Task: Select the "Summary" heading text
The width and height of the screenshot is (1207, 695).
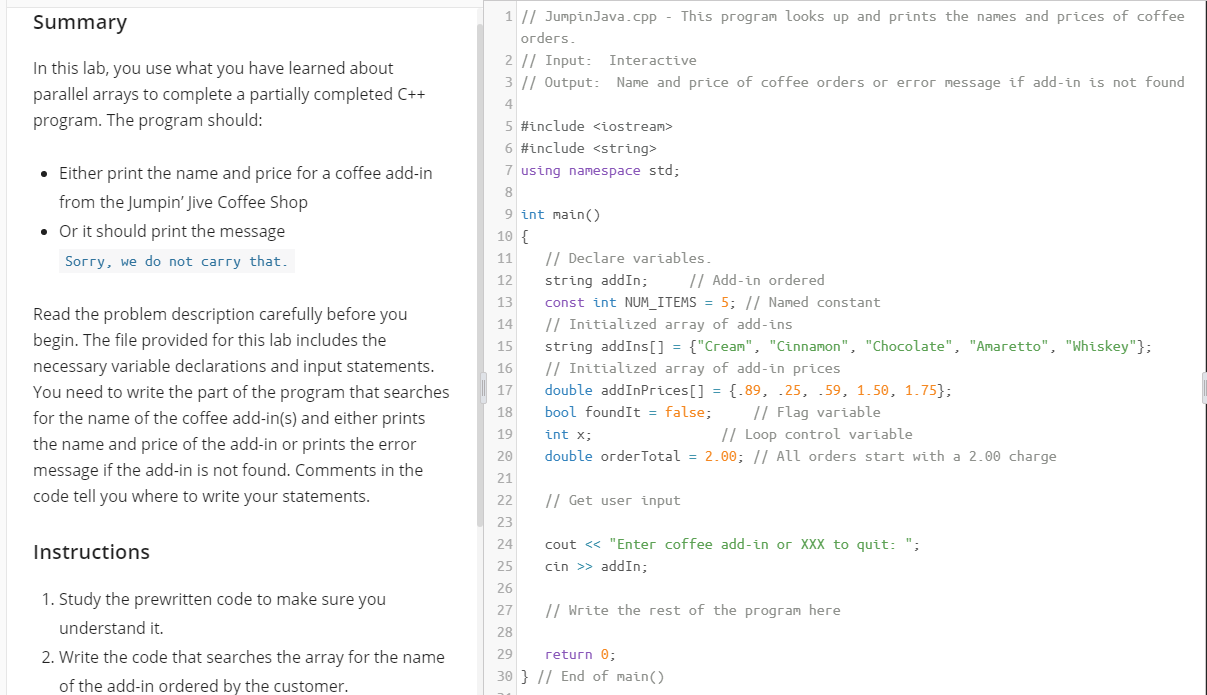Action: click(x=80, y=22)
